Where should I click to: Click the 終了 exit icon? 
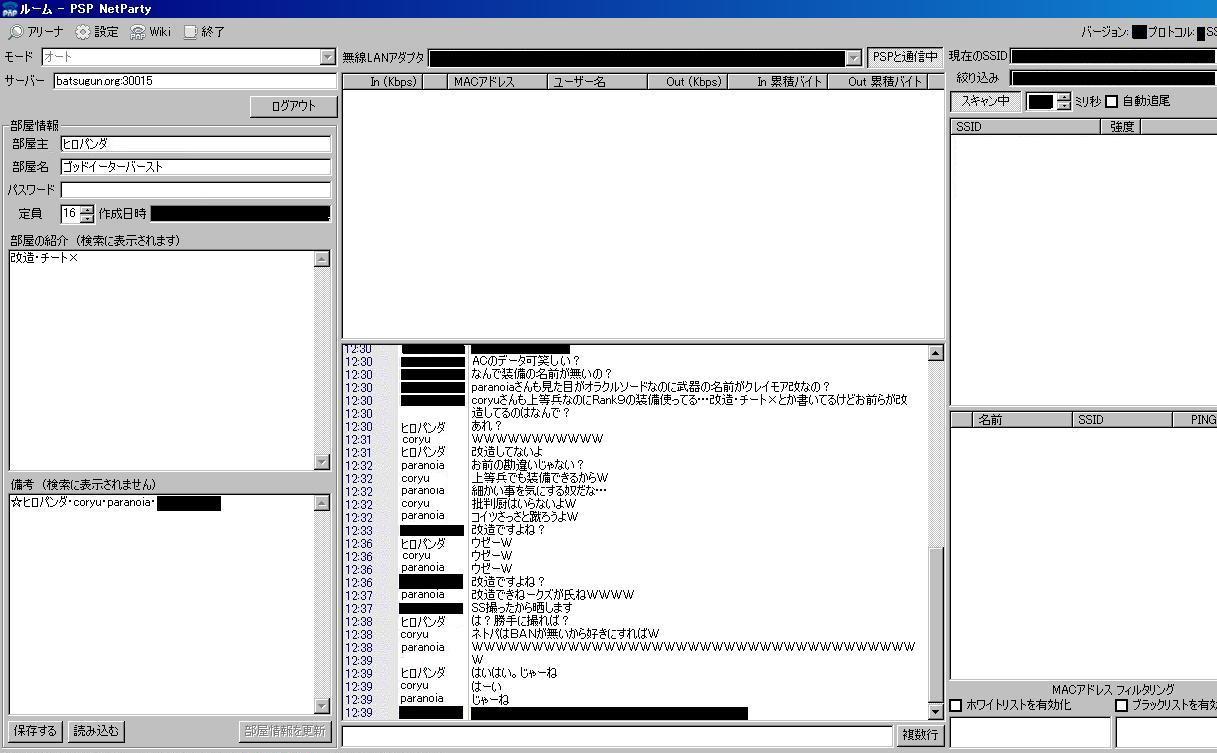pos(190,32)
